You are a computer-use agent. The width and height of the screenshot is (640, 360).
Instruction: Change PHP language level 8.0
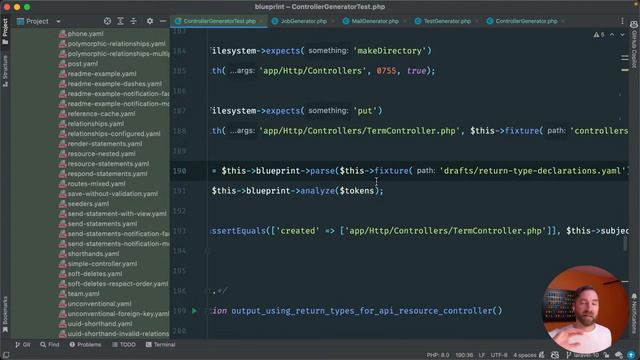[x=438, y=355]
